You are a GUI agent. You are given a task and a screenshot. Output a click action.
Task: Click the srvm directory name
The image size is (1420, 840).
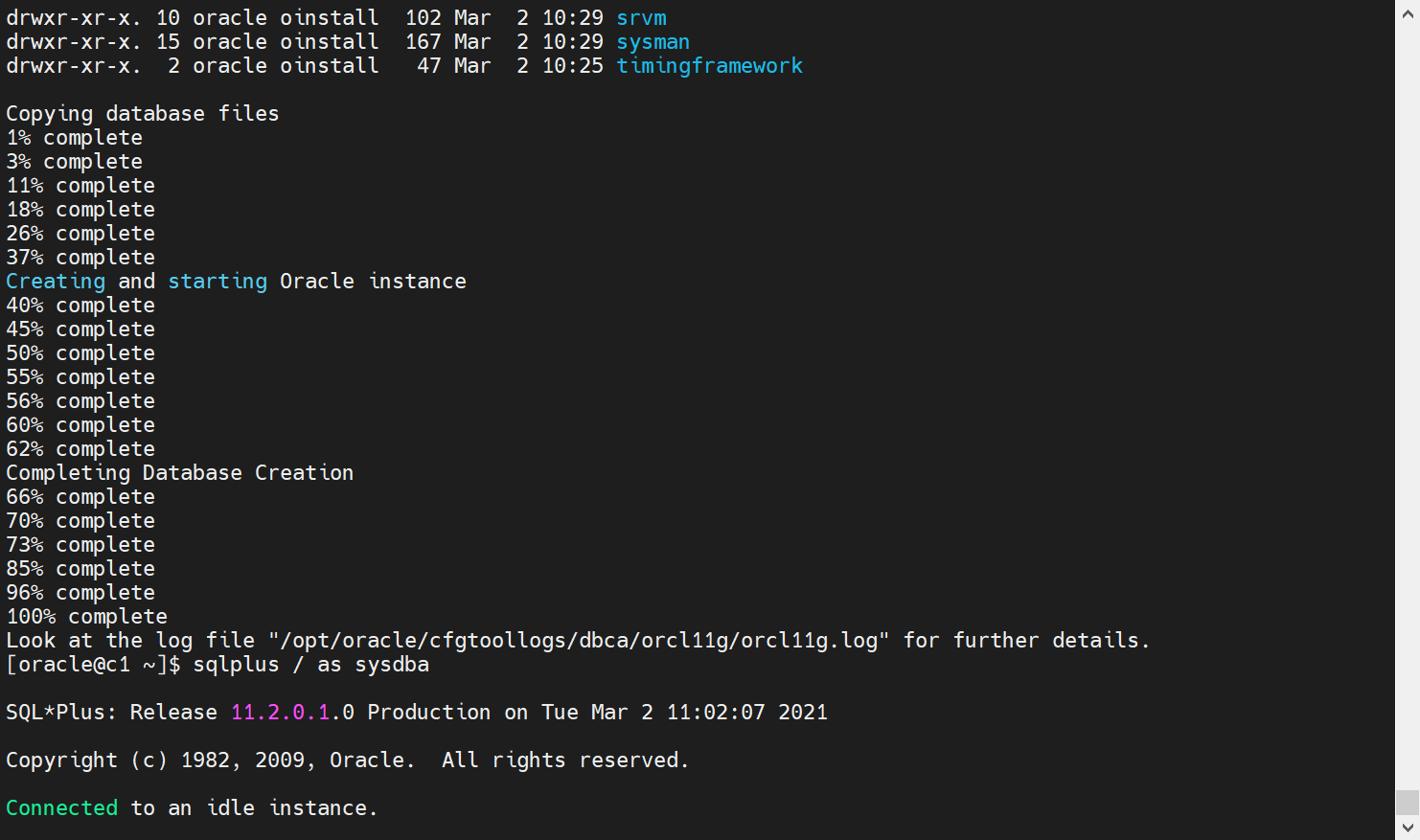coord(641,18)
